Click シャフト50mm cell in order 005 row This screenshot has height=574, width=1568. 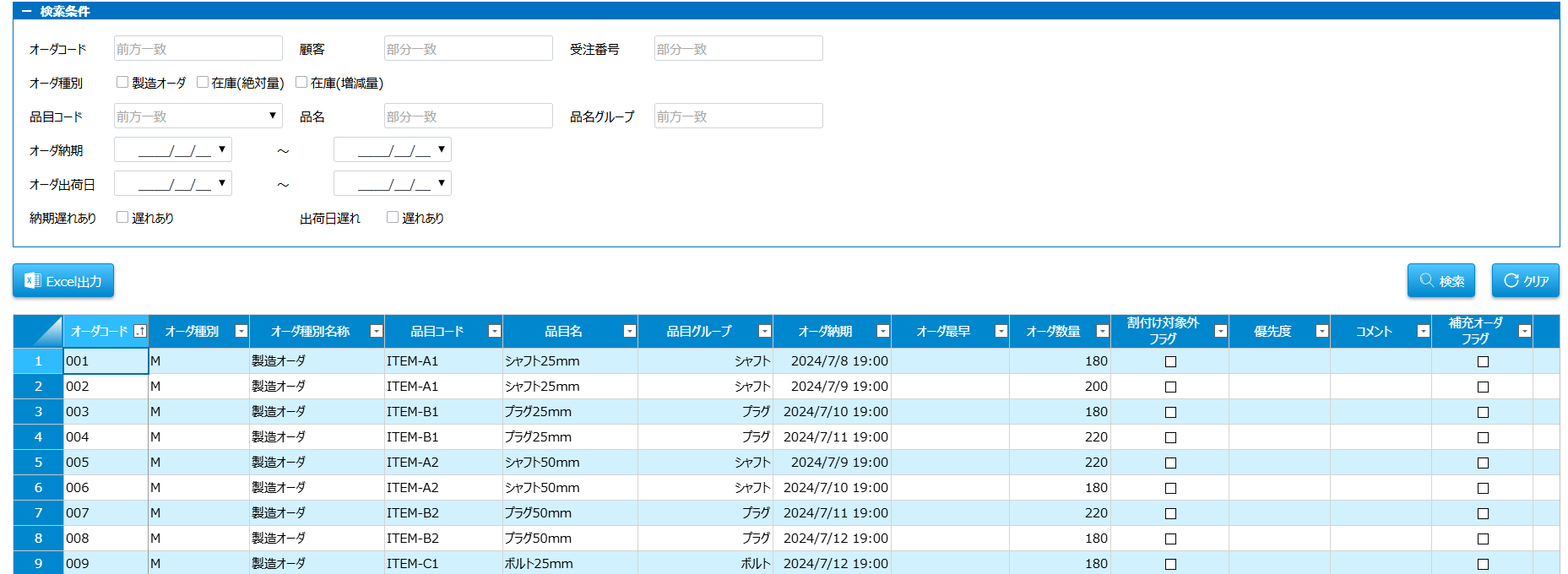click(x=570, y=462)
